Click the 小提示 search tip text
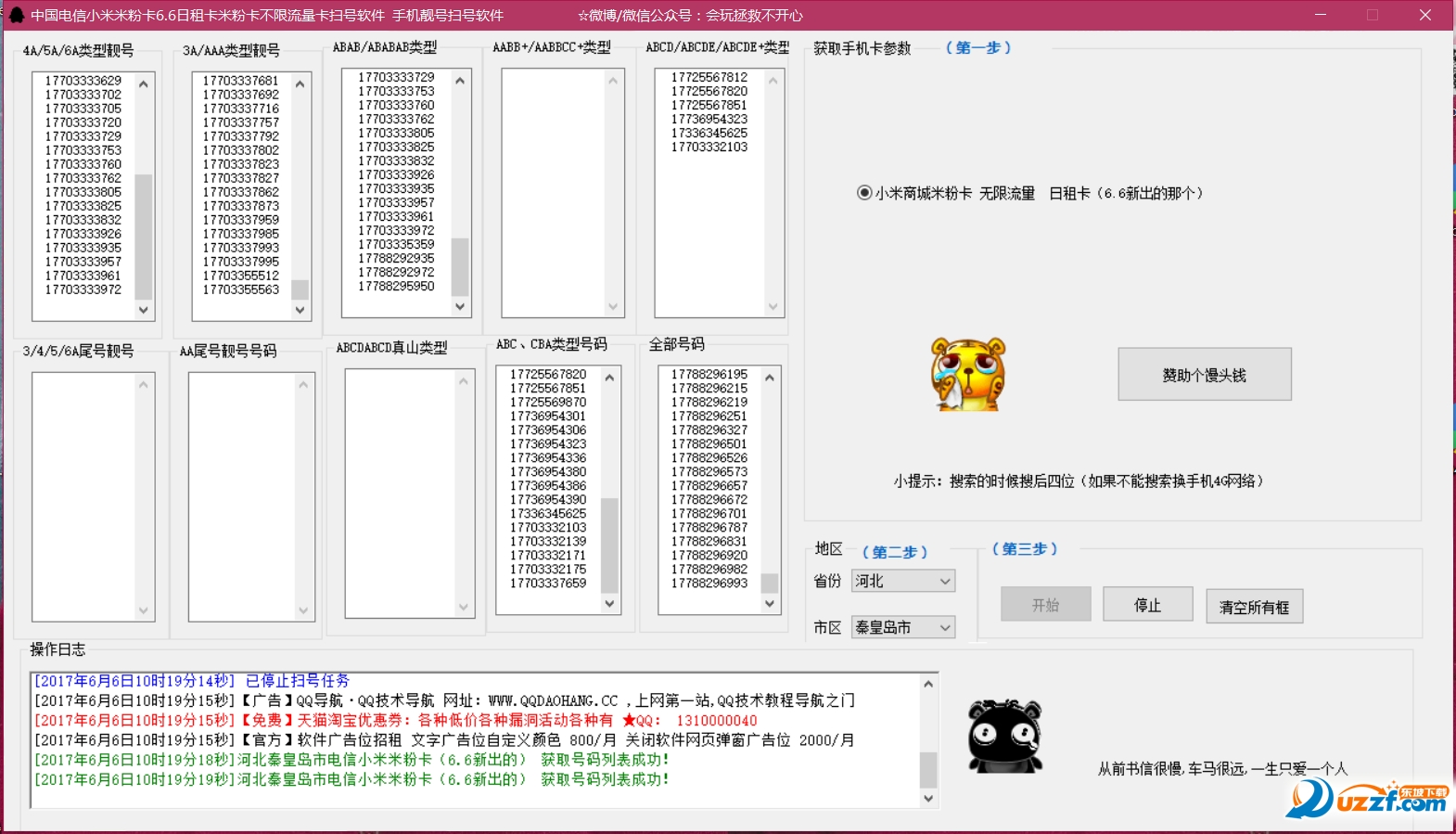This screenshot has height=834, width=1456. (x=1079, y=481)
